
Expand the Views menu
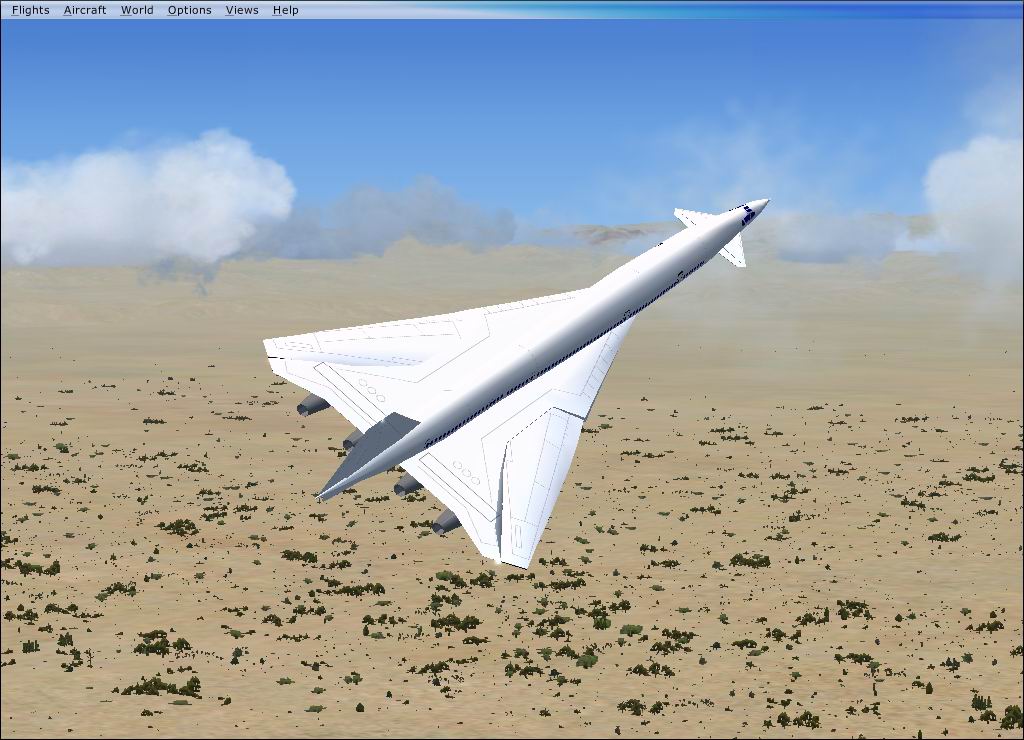pos(242,10)
